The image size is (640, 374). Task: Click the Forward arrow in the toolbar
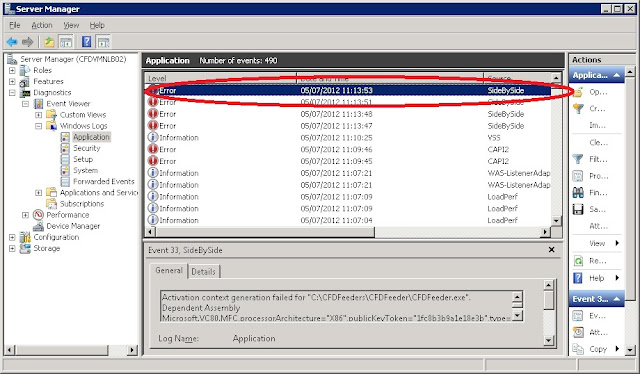click(x=27, y=42)
